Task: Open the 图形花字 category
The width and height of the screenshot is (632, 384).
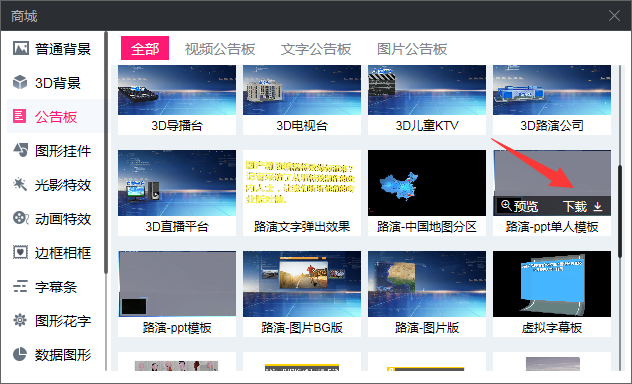Action: 55,320
